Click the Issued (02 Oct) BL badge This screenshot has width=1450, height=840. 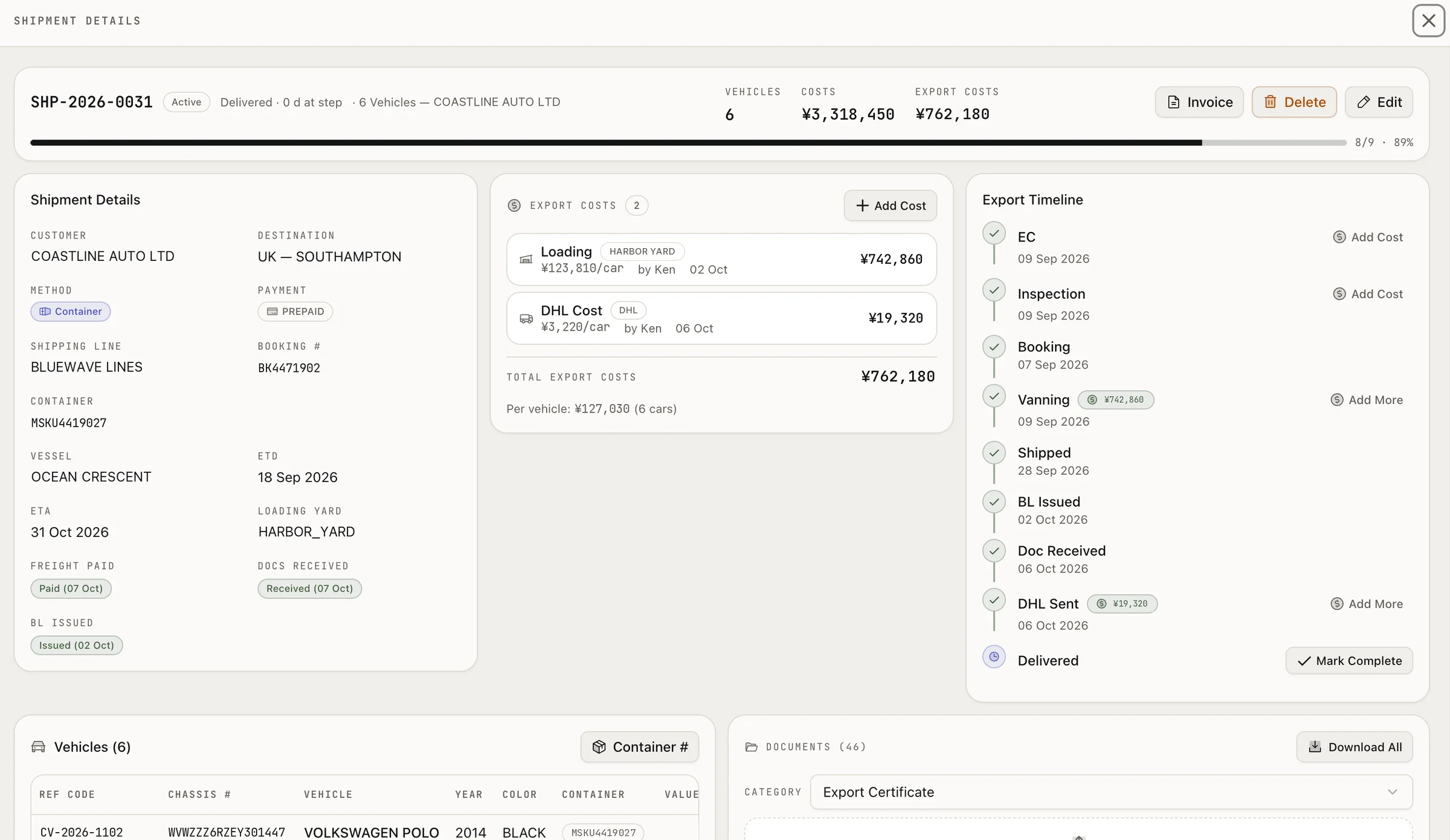(77, 646)
